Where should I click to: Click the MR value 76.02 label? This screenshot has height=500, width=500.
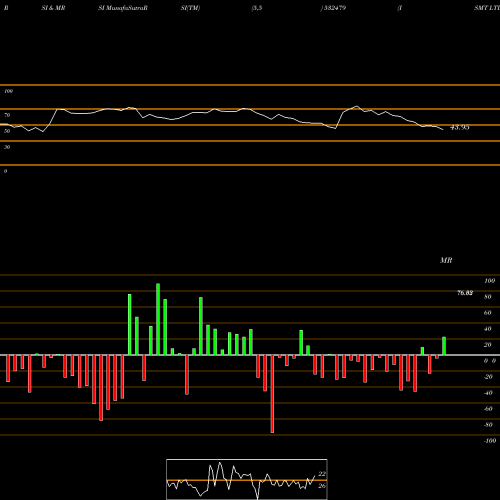click(465, 293)
